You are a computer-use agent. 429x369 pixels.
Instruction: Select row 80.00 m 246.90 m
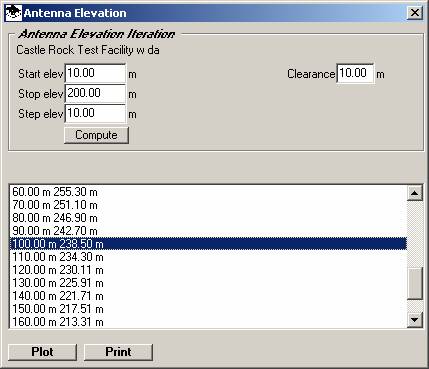coord(208,218)
